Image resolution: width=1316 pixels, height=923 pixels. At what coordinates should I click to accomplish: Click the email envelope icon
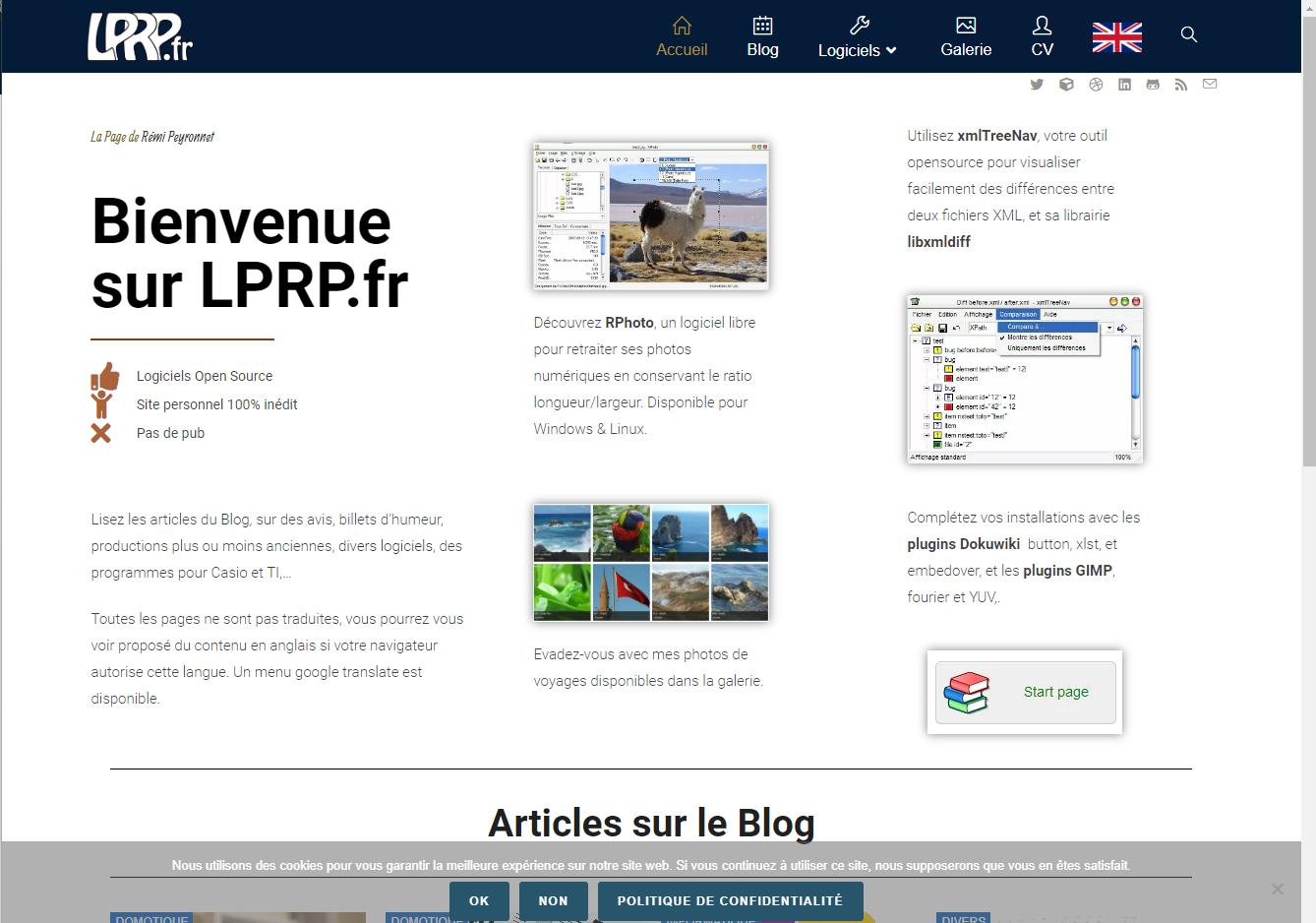click(1210, 84)
